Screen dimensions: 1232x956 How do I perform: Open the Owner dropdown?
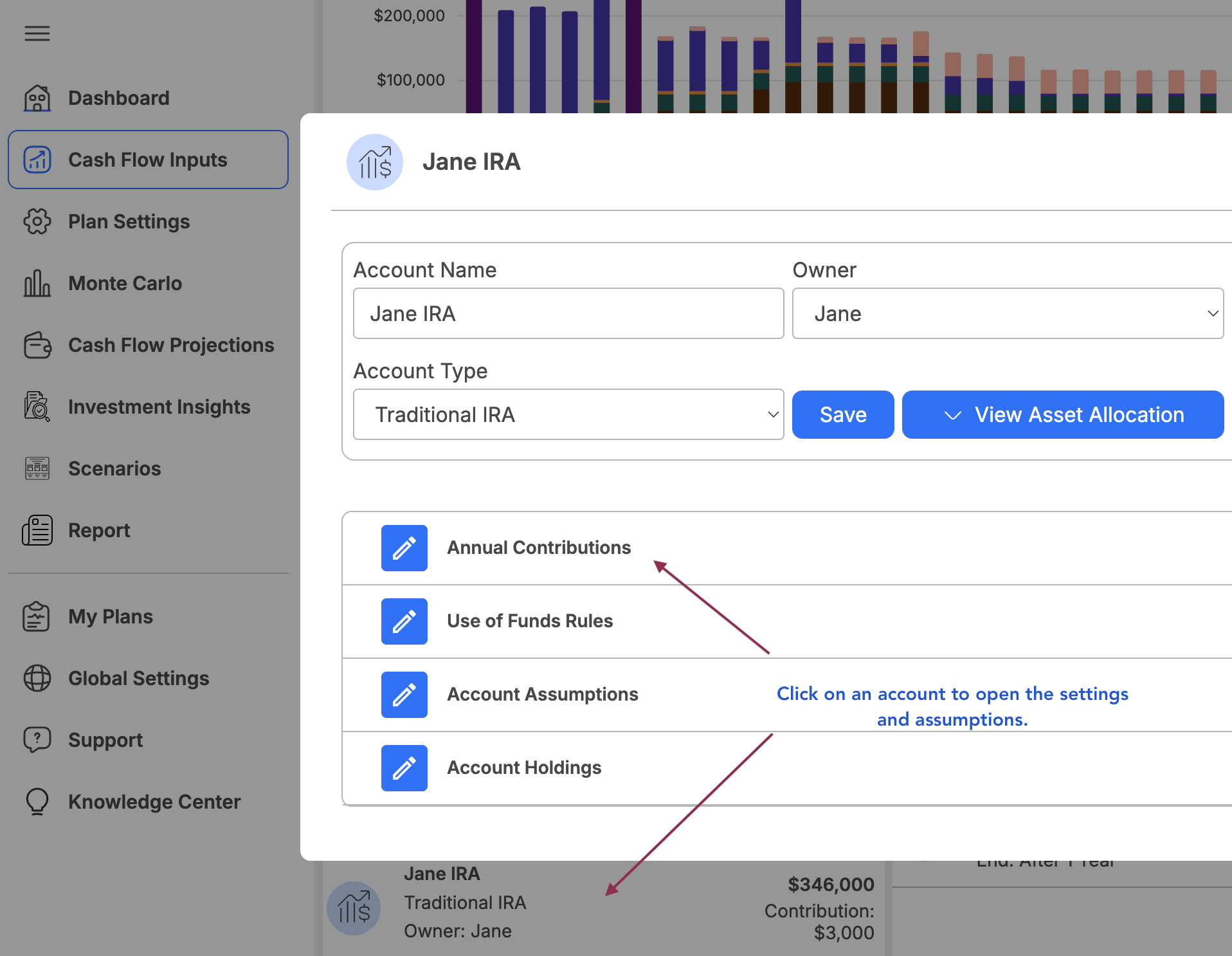(x=1007, y=313)
